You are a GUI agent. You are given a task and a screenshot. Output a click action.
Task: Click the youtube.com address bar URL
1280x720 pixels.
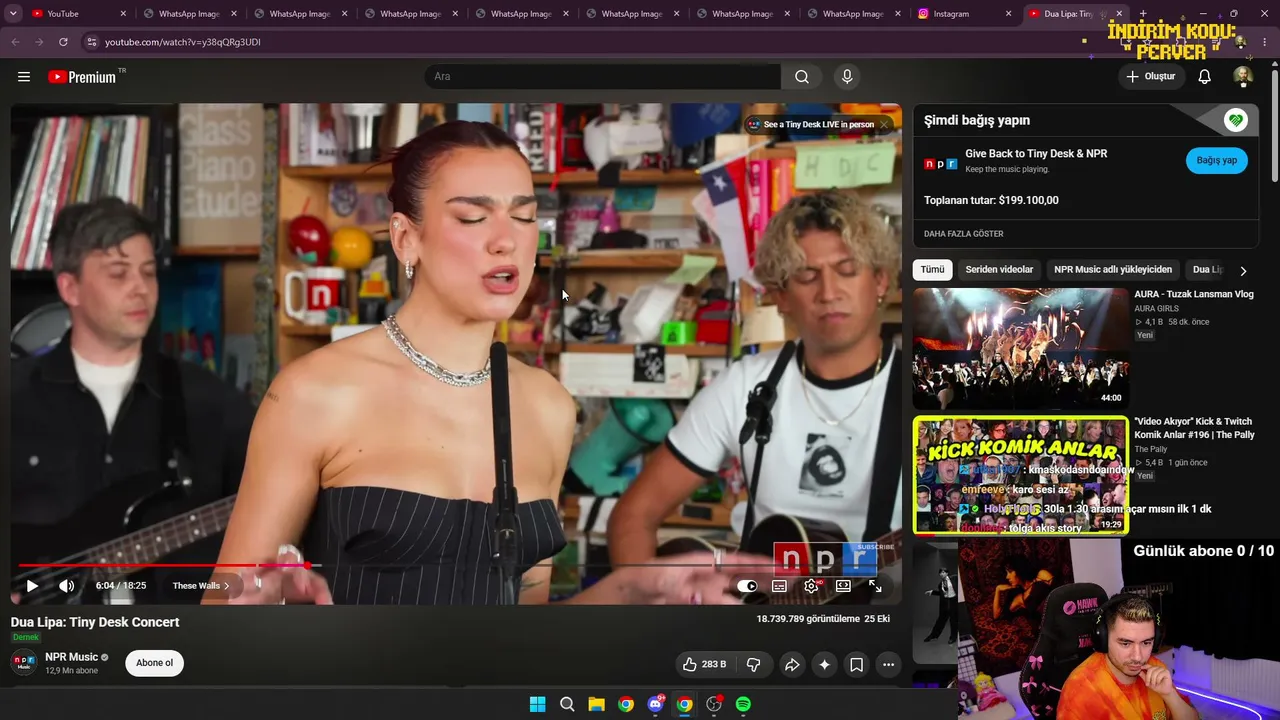tap(183, 42)
